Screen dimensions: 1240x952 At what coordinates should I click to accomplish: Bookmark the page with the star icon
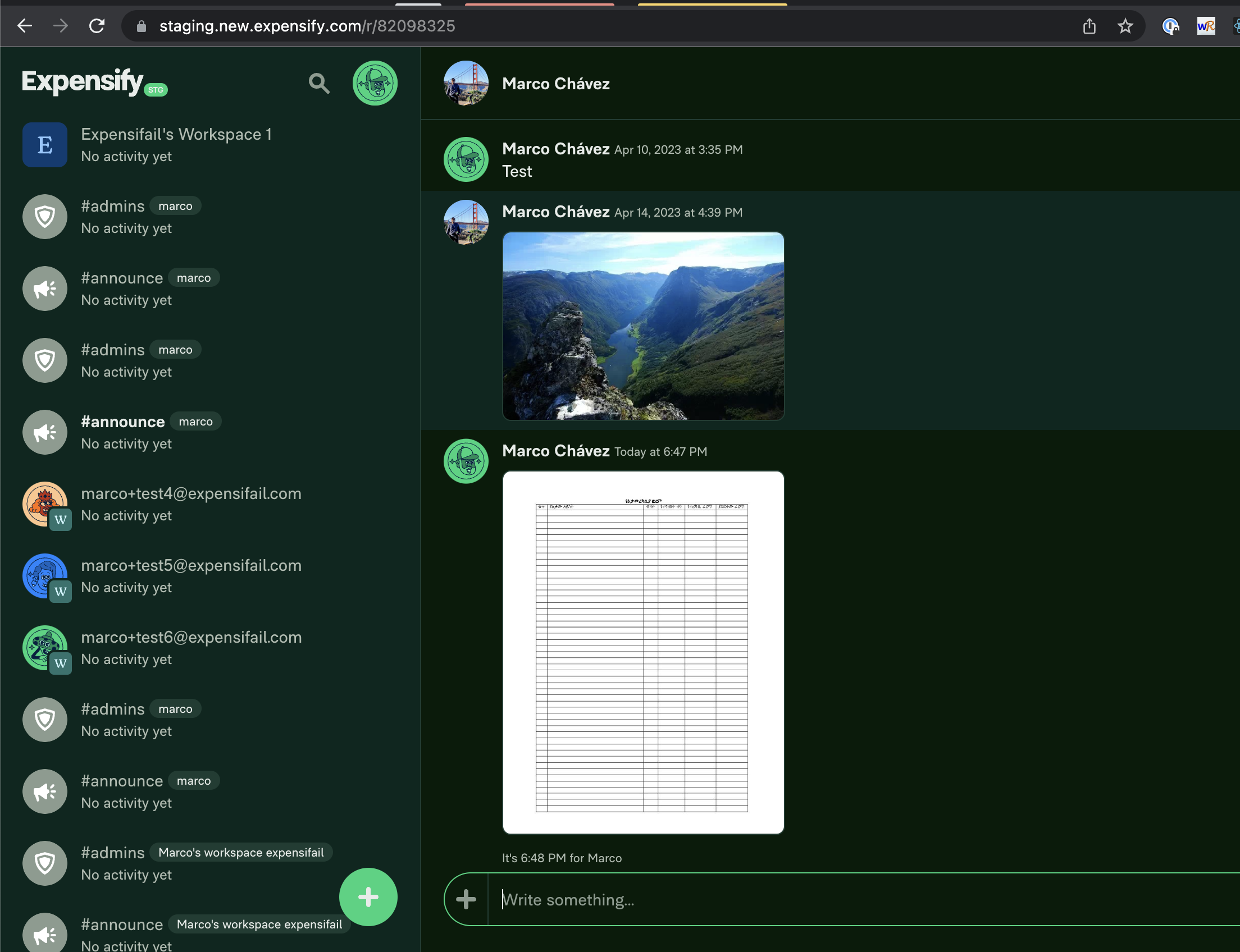click(x=1125, y=25)
